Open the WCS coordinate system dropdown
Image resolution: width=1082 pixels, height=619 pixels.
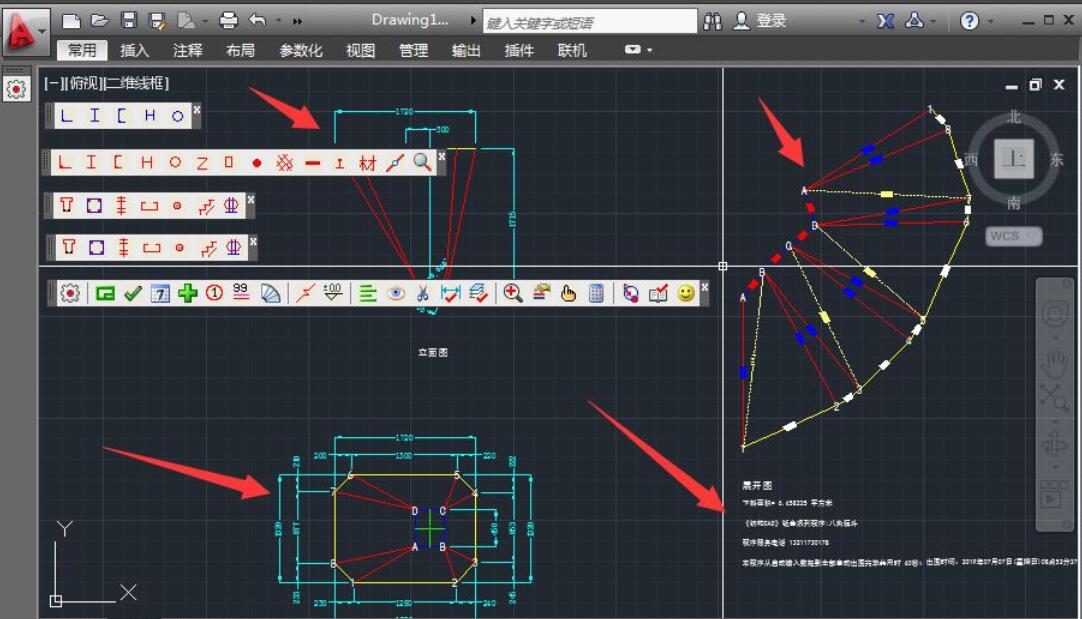[x=1014, y=236]
